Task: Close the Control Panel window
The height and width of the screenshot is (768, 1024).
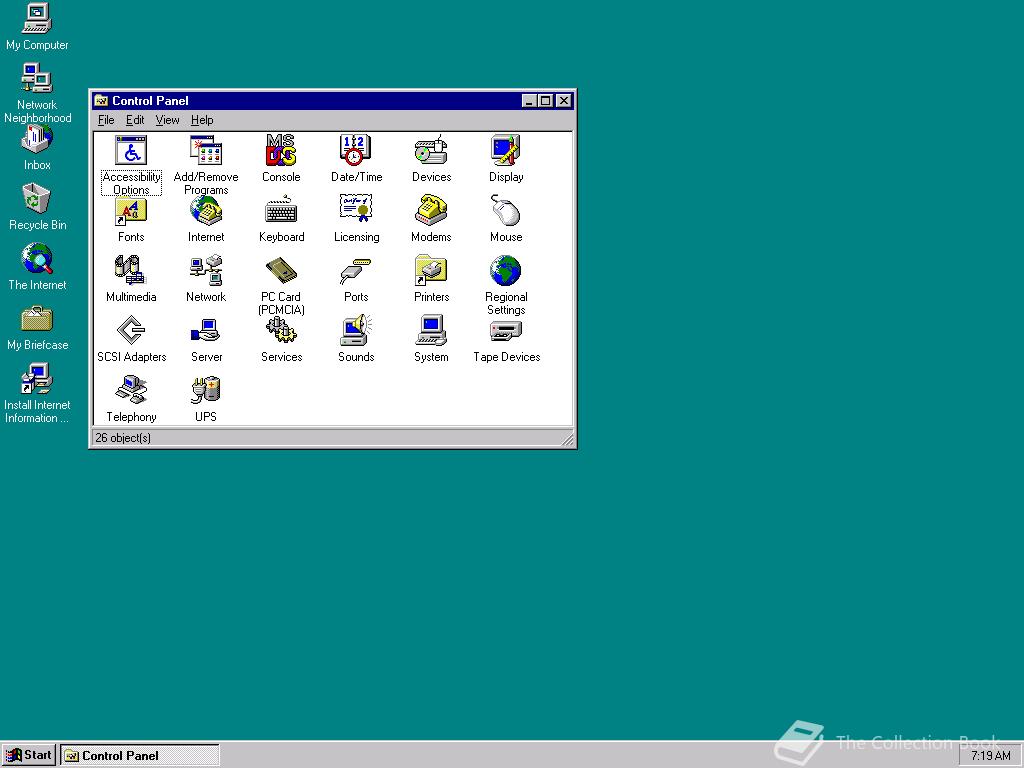Action: (x=564, y=101)
